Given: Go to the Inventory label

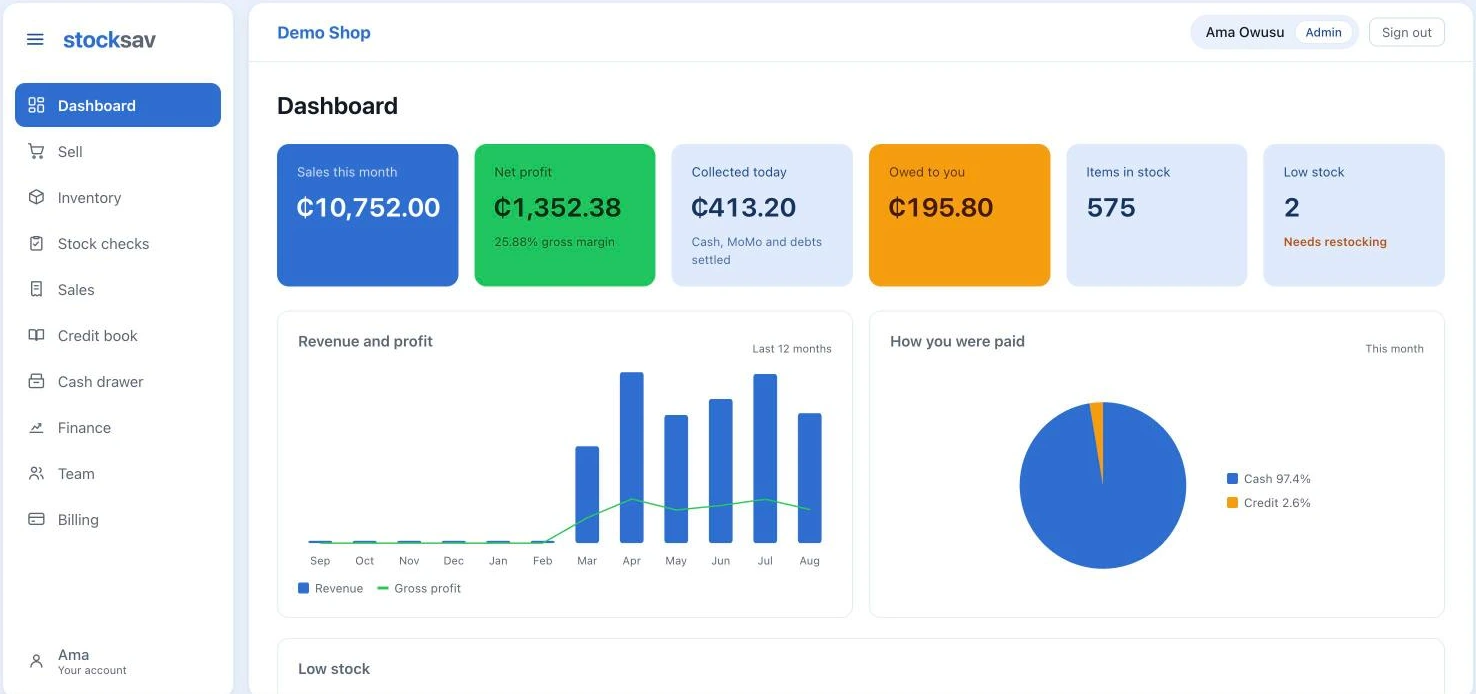Looking at the screenshot, I should [89, 198].
